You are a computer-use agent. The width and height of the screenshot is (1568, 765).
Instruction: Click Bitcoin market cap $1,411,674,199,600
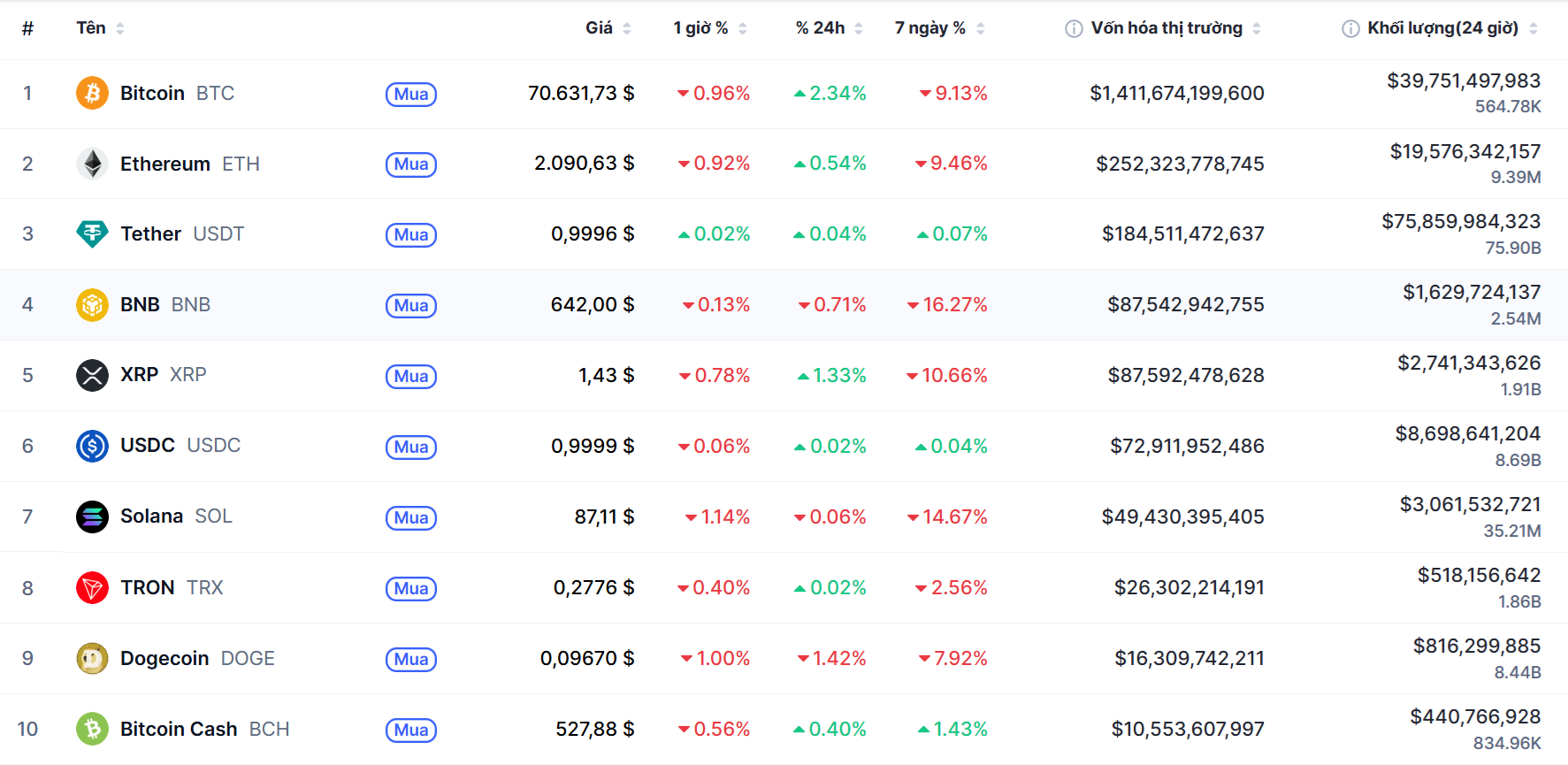[1177, 93]
